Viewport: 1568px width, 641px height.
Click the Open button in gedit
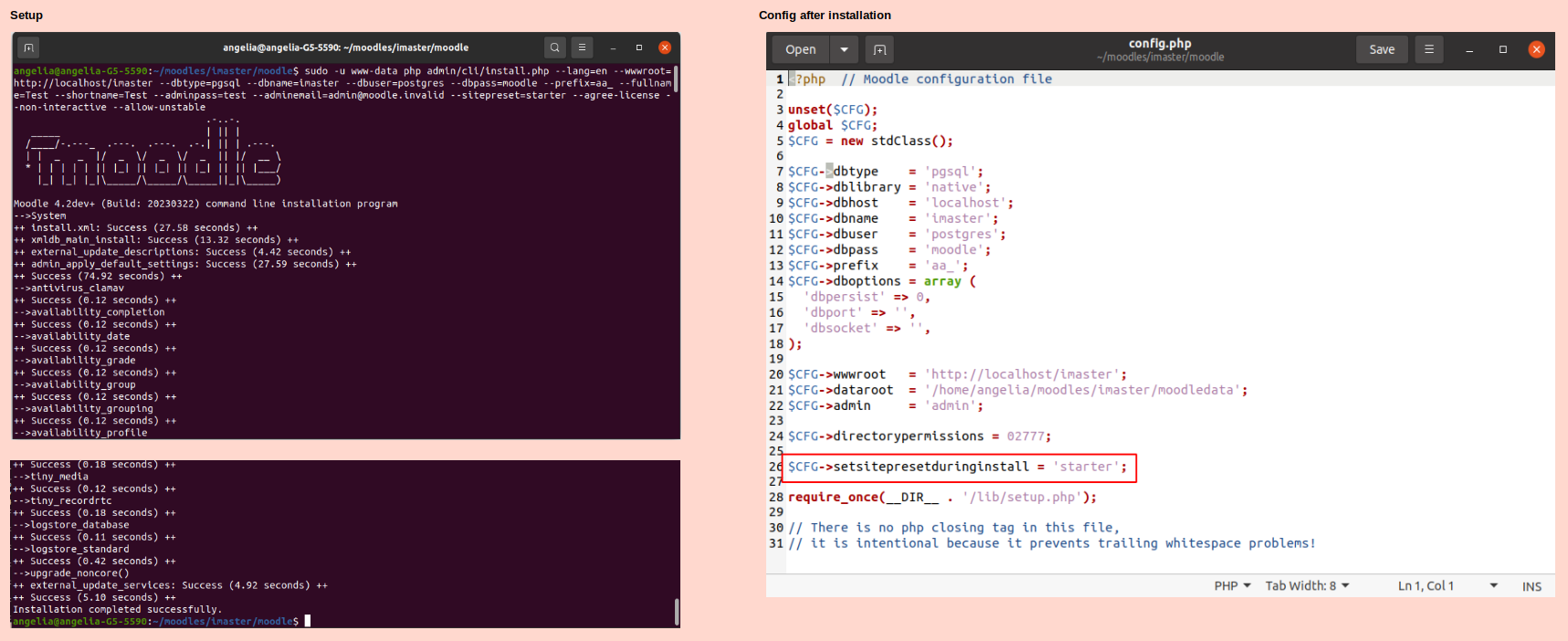pyautogui.click(x=801, y=49)
